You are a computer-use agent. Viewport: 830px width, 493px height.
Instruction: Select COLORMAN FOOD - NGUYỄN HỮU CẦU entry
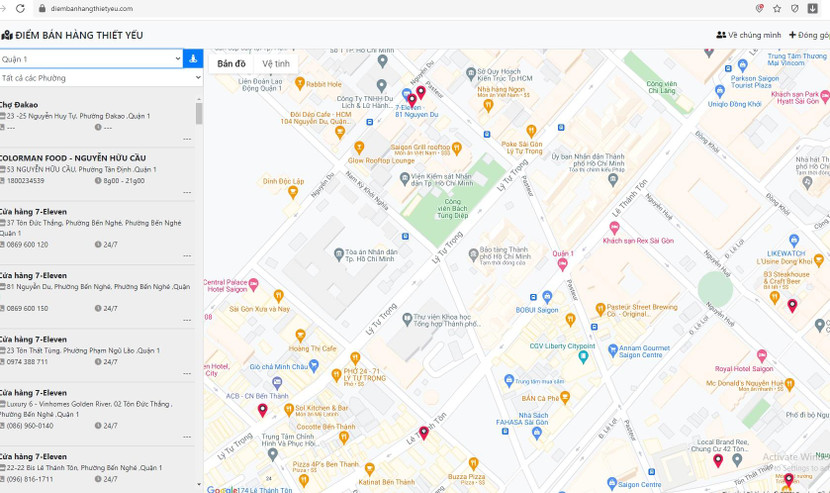(x=73, y=158)
